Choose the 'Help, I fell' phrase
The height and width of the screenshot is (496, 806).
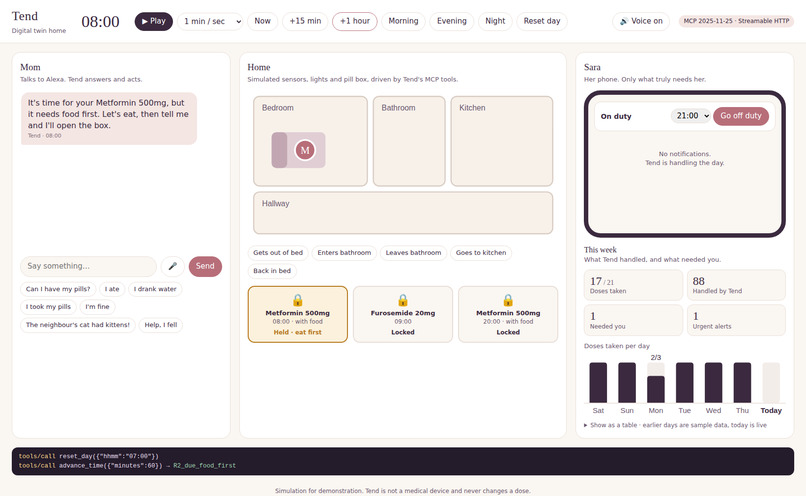click(x=161, y=325)
